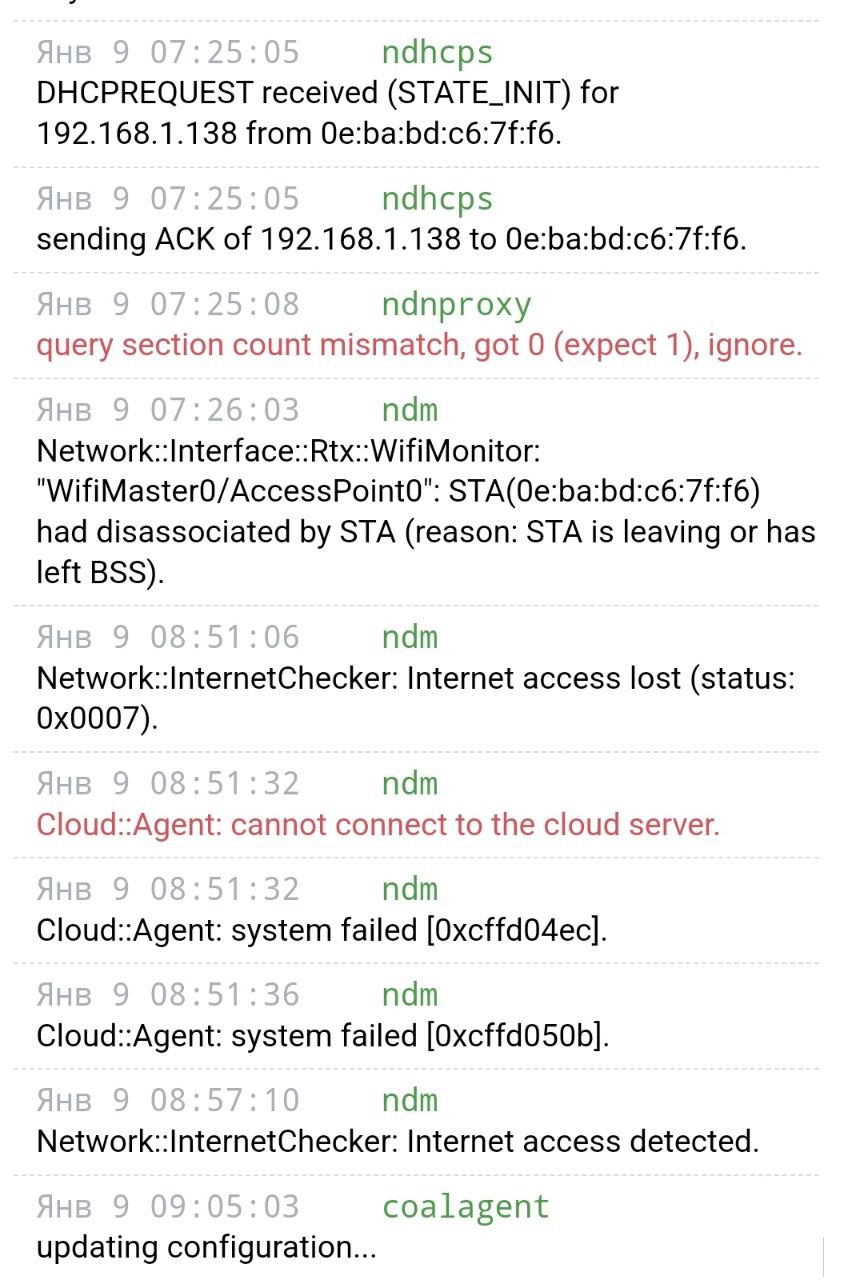Click the red query section mismatch error
The image size is (864, 1280).
pyautogui.click(x=419, y=346)
